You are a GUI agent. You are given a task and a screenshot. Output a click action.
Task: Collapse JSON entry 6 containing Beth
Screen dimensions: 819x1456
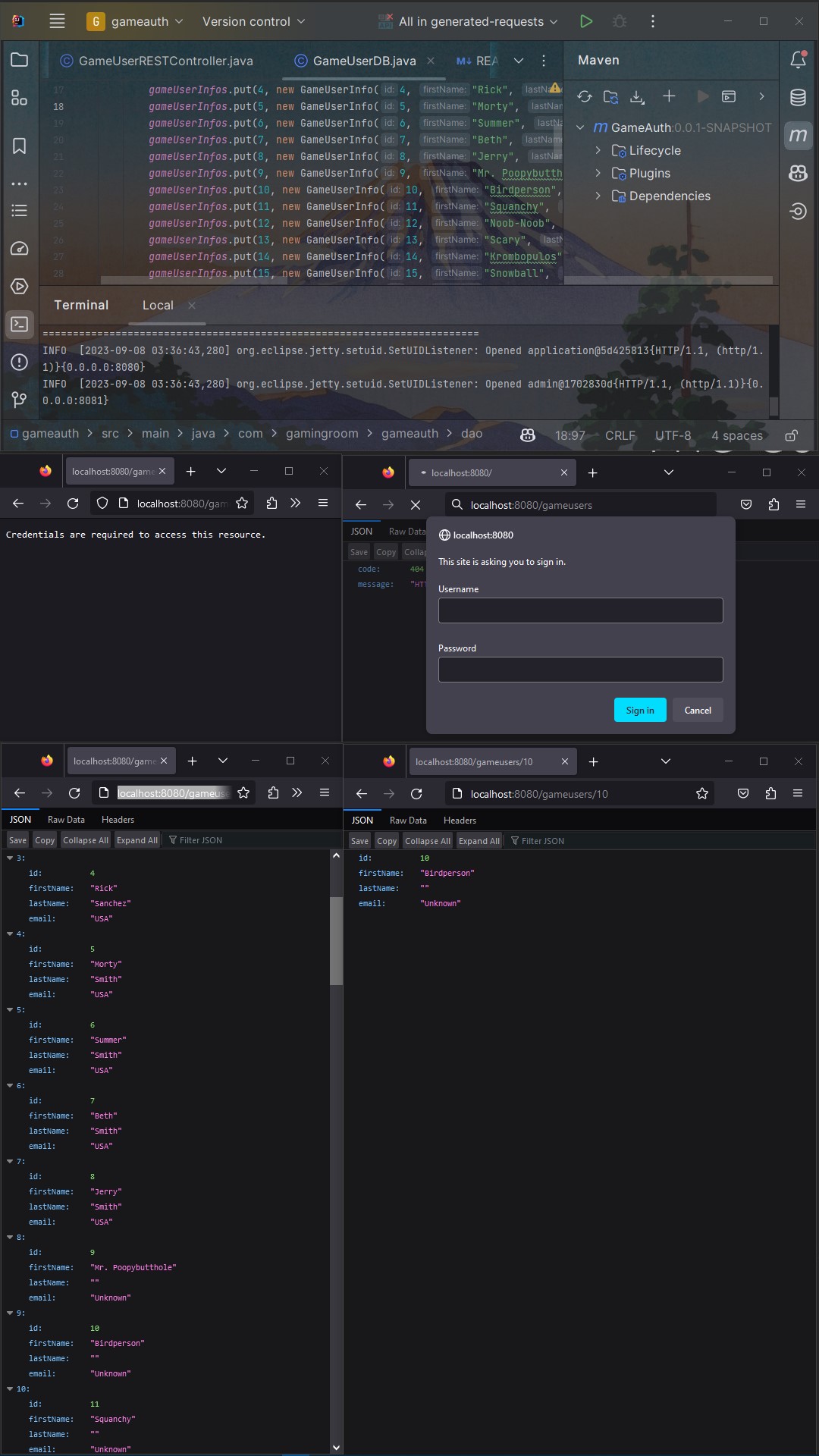tap(10, 1085)
